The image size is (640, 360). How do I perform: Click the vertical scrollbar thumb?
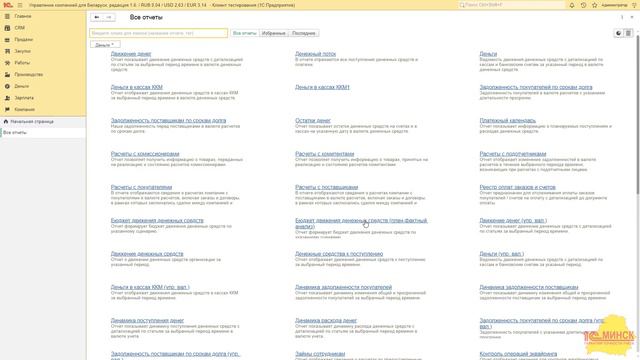point(637,114)
